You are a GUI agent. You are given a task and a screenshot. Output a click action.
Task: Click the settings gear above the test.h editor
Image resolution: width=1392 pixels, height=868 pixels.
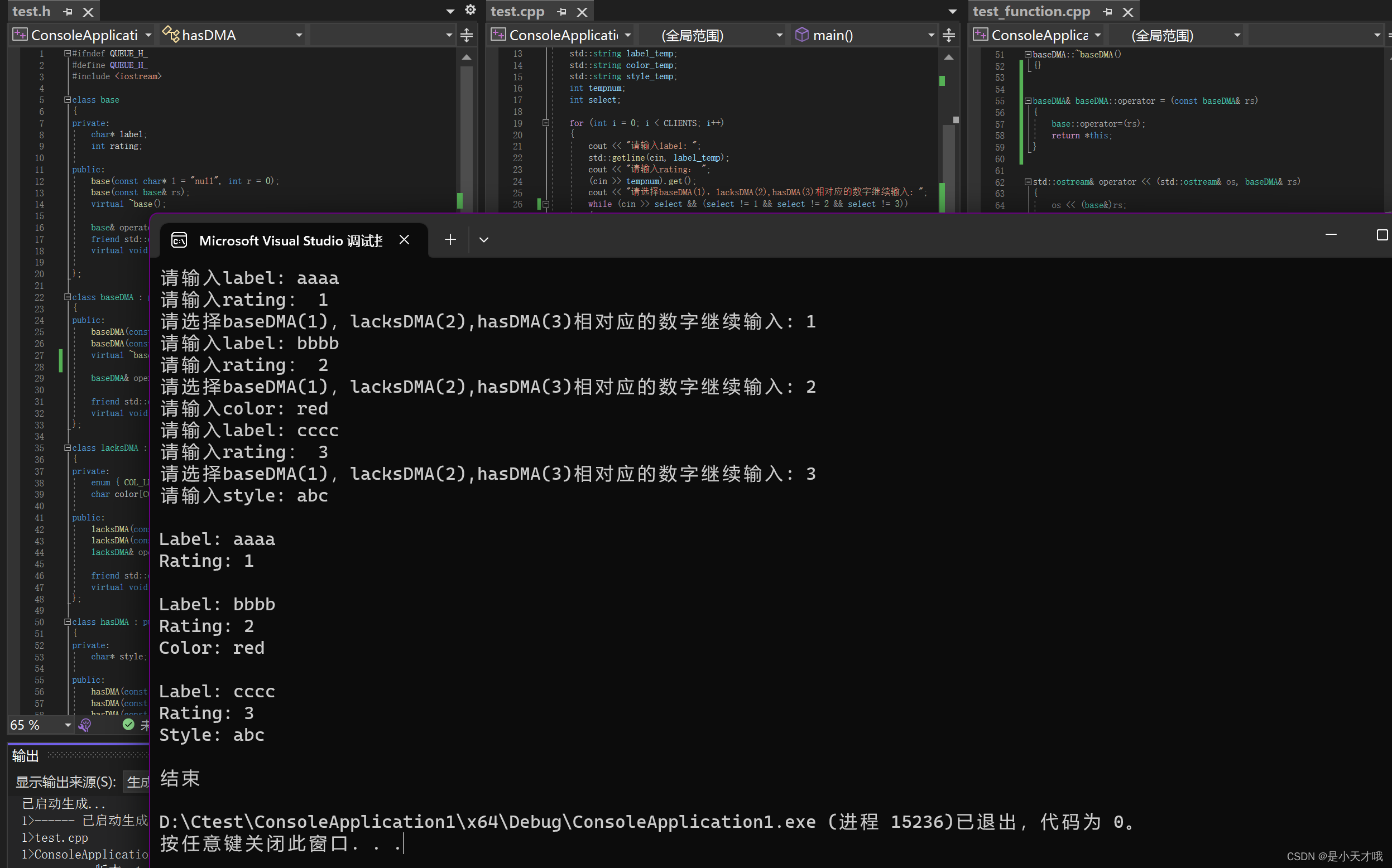pos(470,9)
